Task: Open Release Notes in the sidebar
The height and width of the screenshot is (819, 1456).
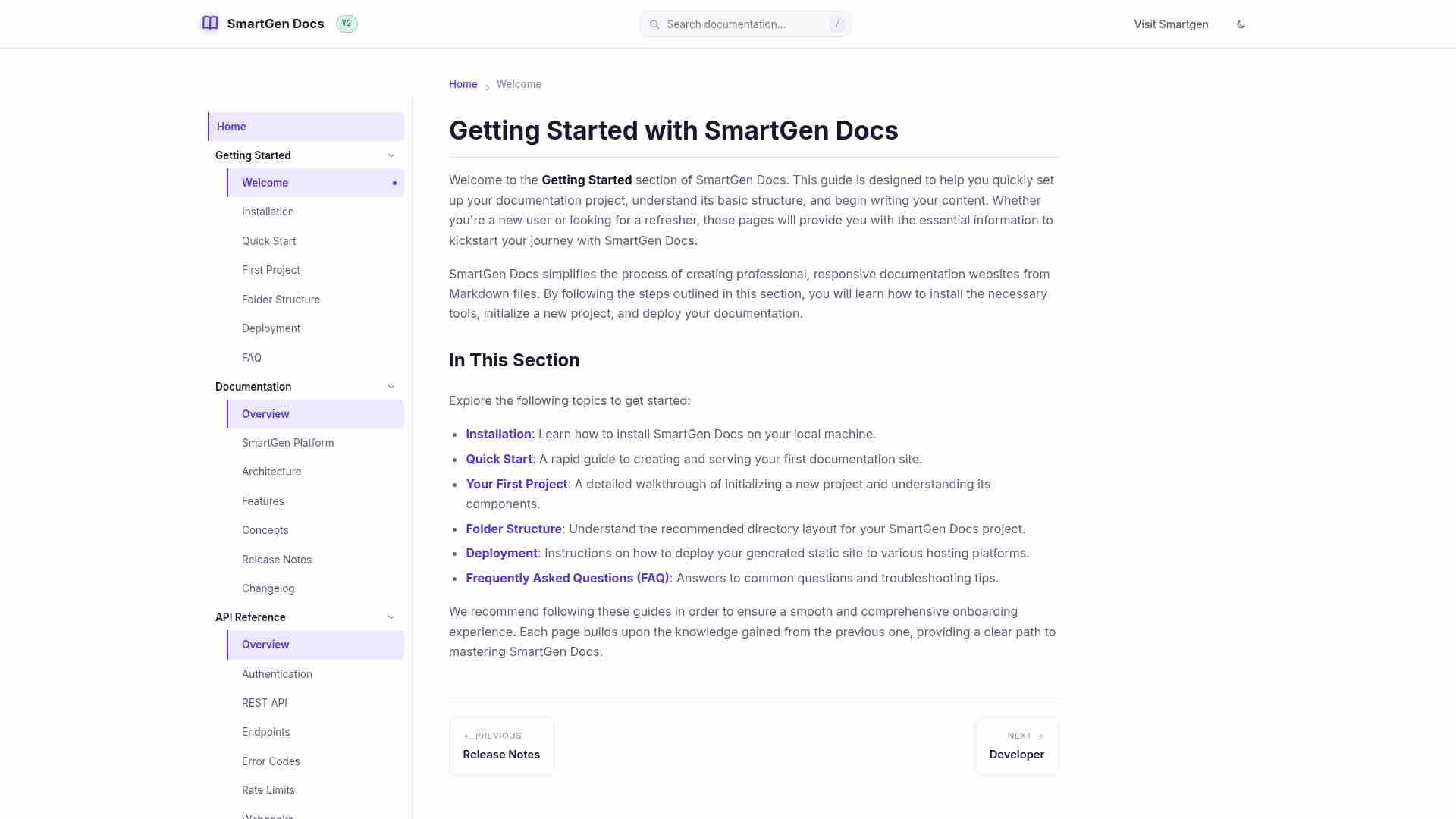Action: coord(315,560)
